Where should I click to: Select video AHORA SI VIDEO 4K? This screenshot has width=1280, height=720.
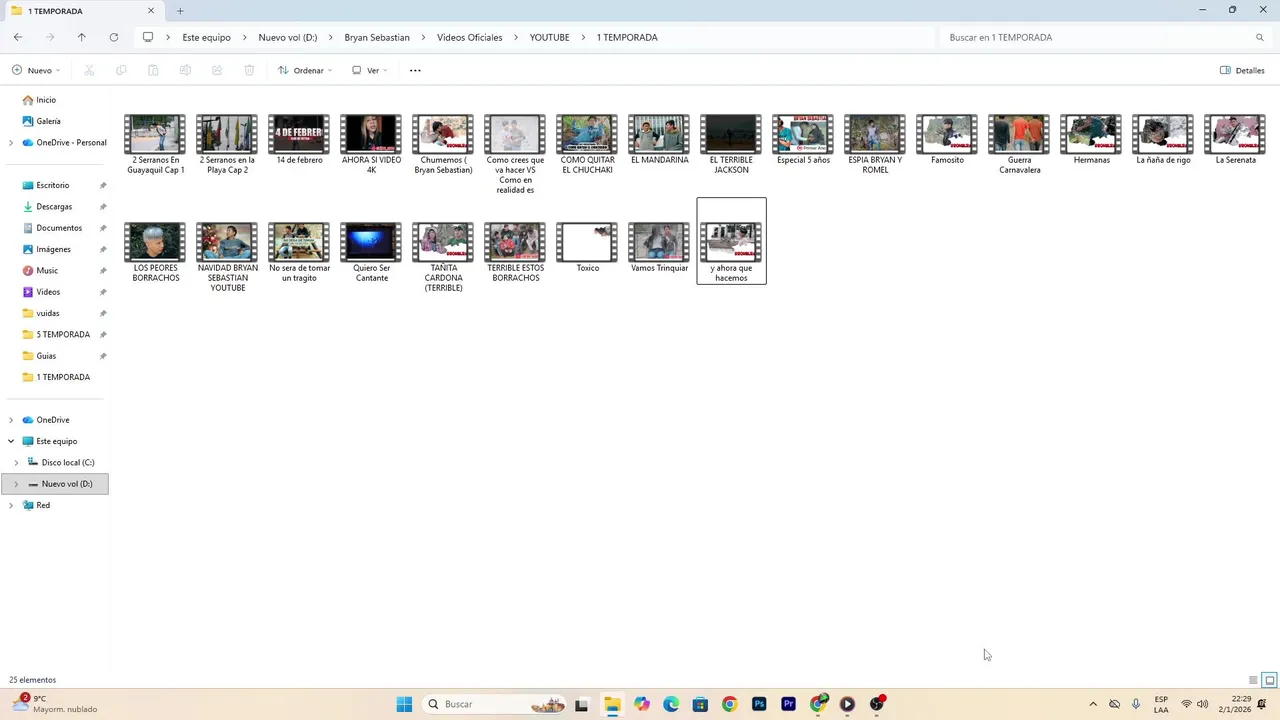click(371, 144)
